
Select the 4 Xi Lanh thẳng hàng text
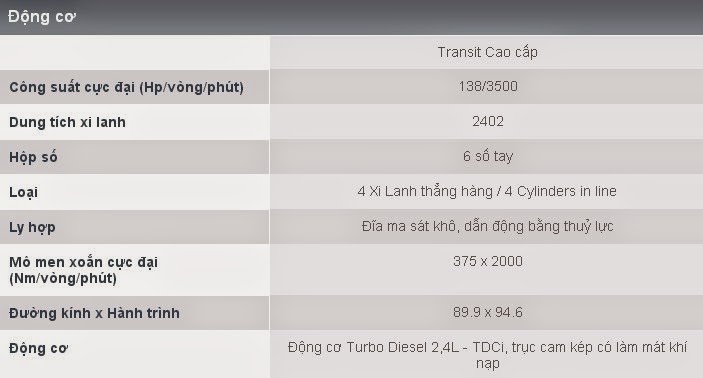coord(425,191)
